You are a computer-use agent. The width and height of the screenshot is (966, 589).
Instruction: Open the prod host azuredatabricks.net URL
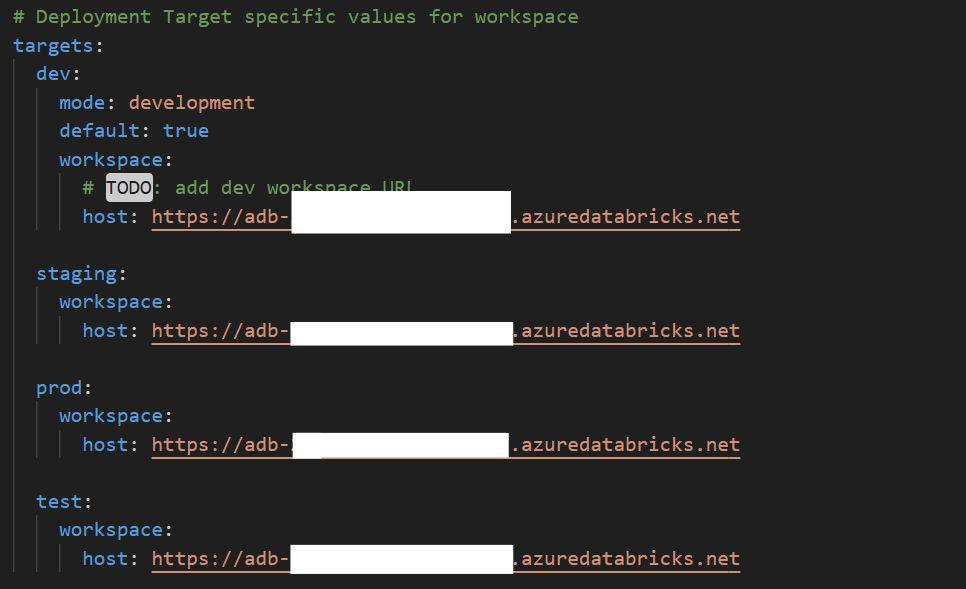tap(445, 445)
